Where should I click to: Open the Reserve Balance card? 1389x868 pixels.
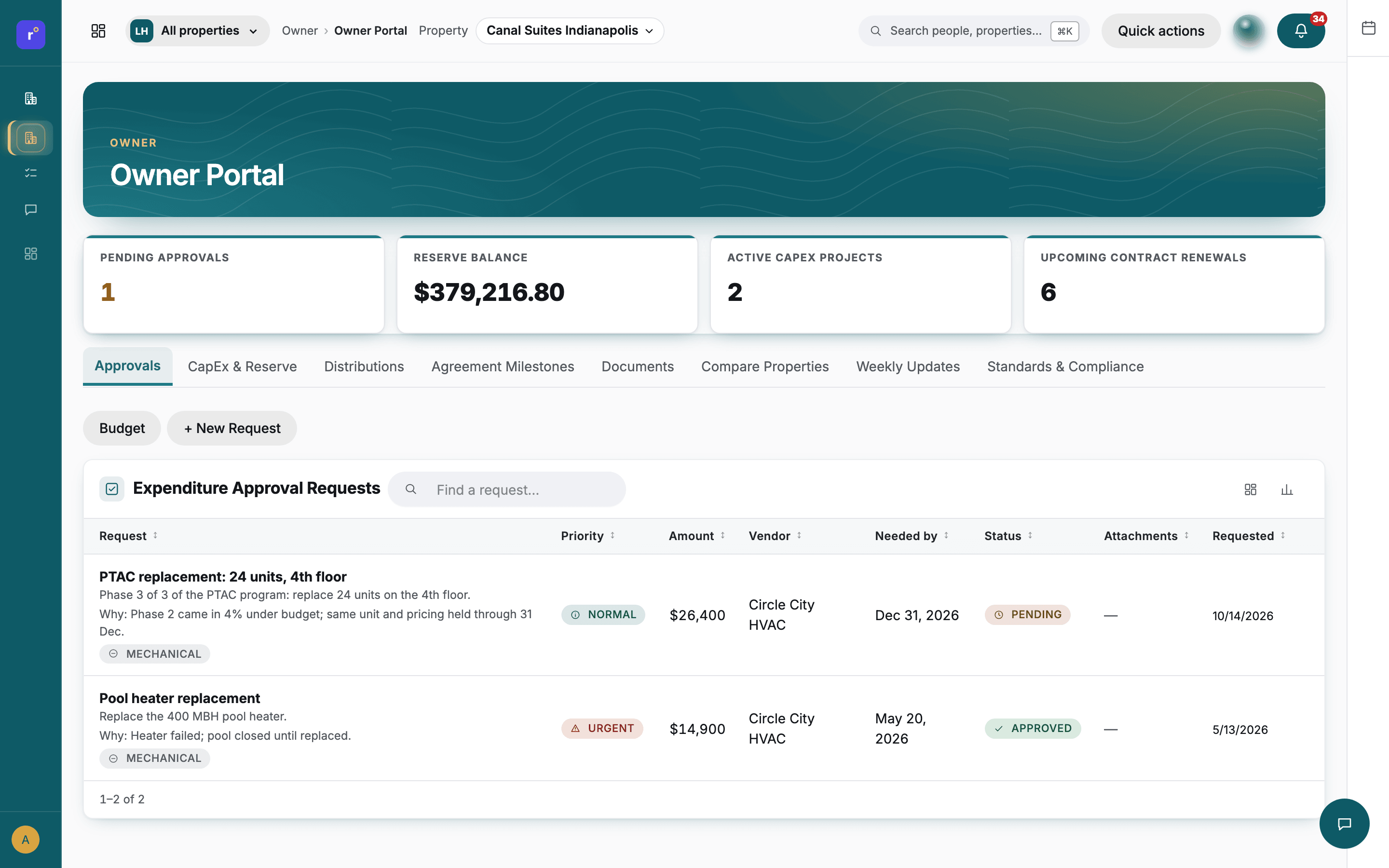point(547,285)
